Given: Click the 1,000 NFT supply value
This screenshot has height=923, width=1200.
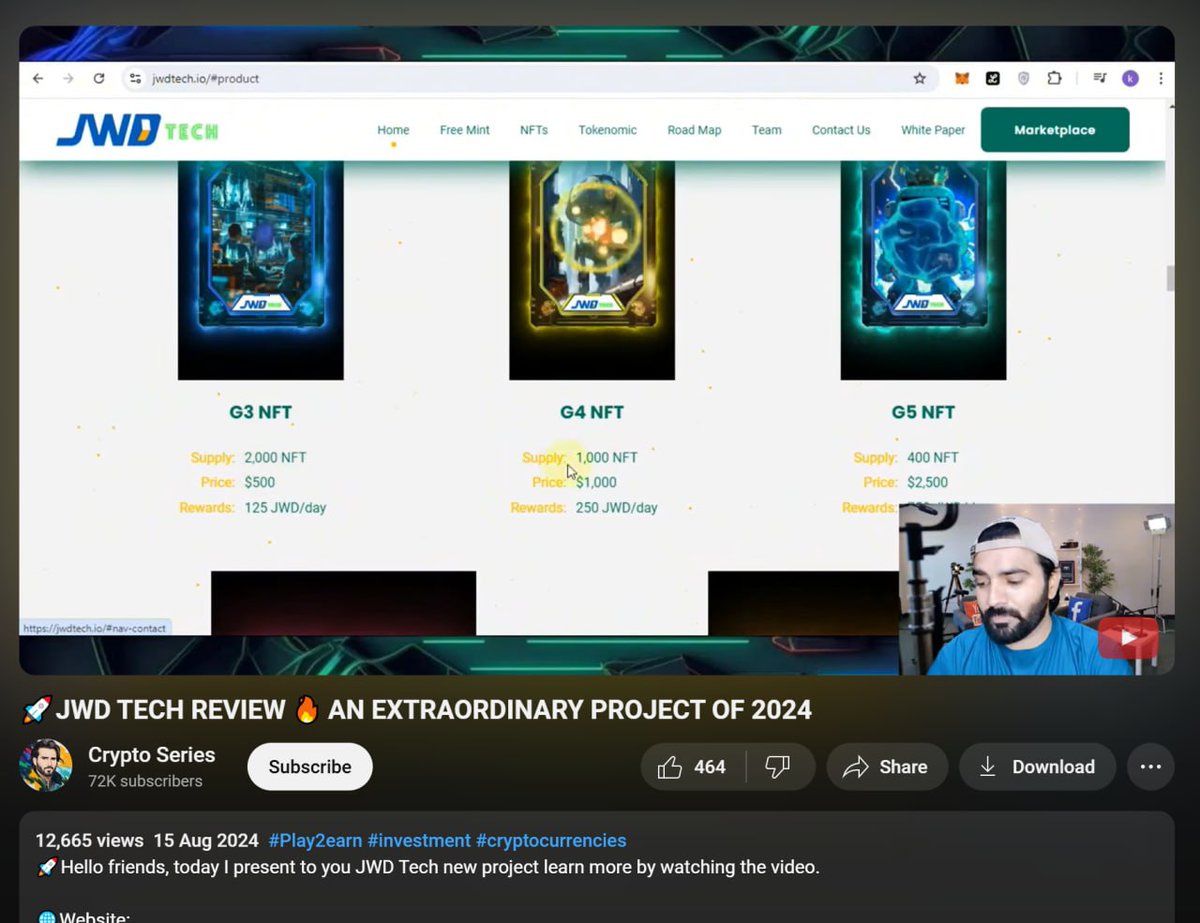Looking at the screenshot, I should (606, 458).
